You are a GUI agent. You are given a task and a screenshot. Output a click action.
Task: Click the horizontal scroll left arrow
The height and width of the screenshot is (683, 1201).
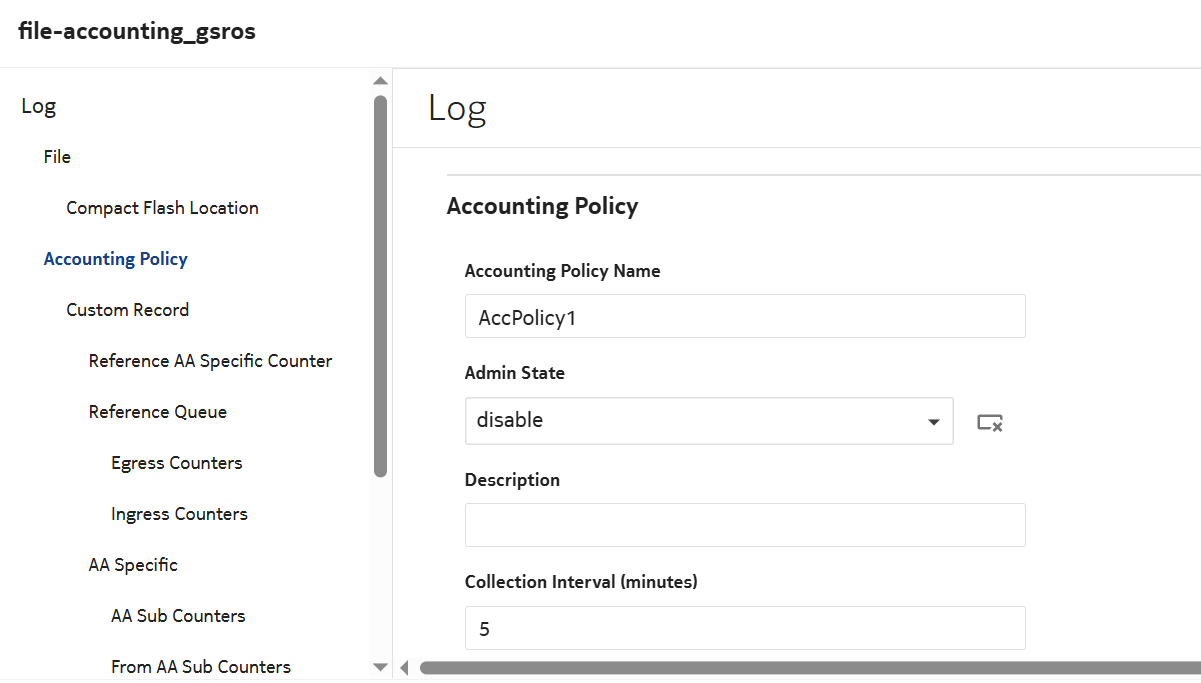[x=404, y=667]
